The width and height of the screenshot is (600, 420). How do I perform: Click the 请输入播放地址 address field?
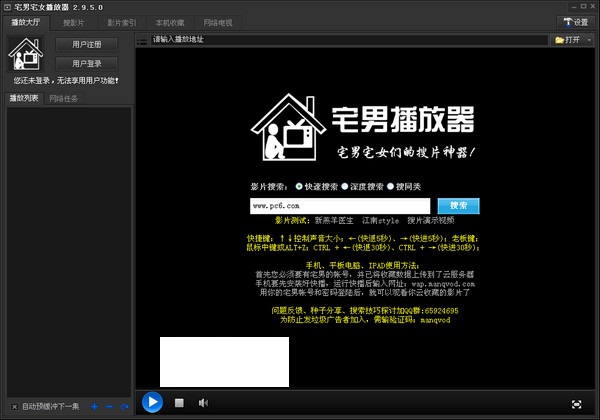point(349,40)
